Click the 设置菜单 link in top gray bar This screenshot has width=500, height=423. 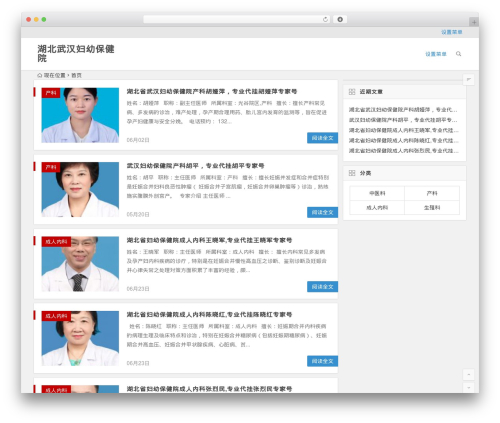(452, 32)
